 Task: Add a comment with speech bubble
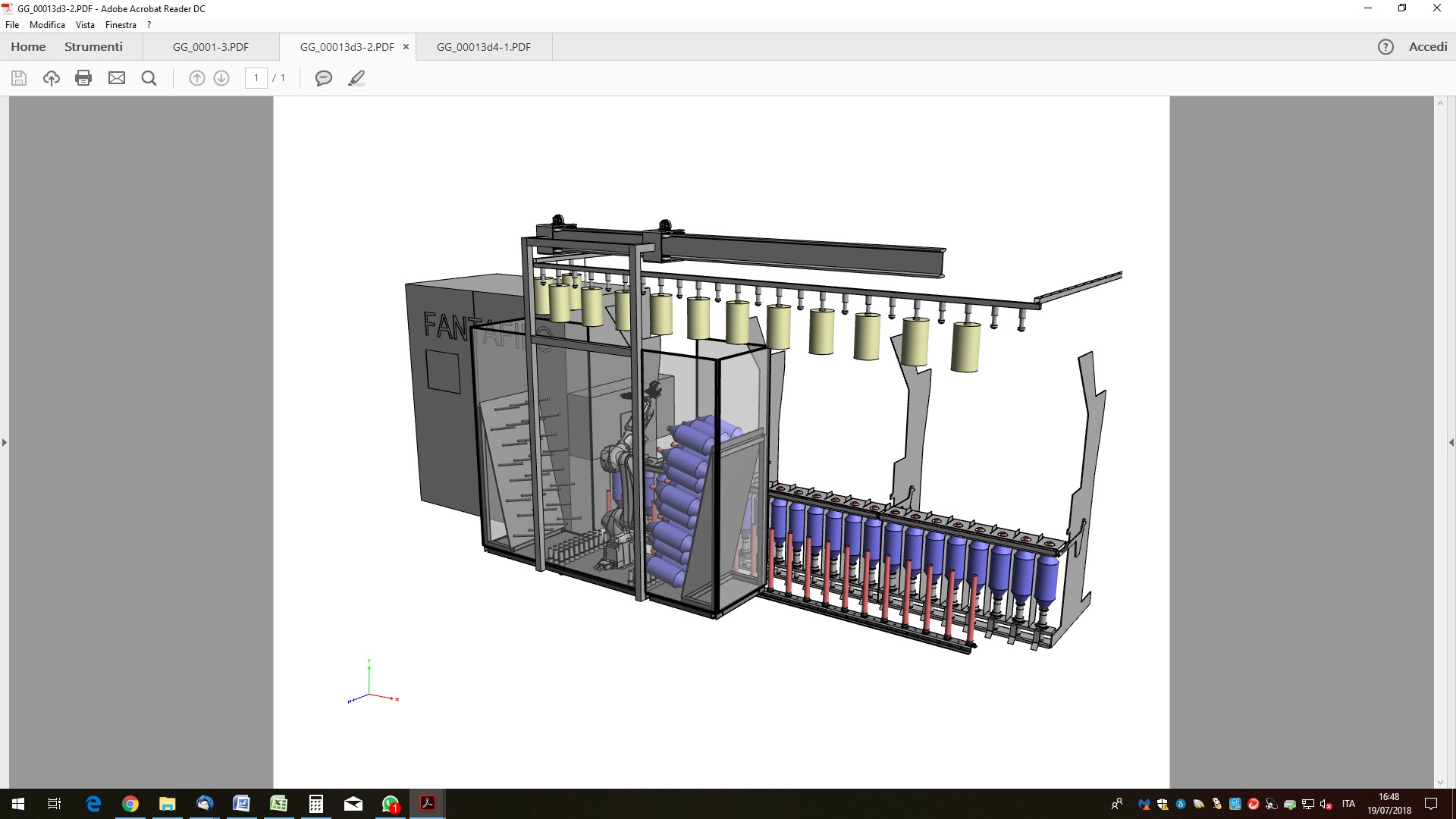[x=324, y=78]
